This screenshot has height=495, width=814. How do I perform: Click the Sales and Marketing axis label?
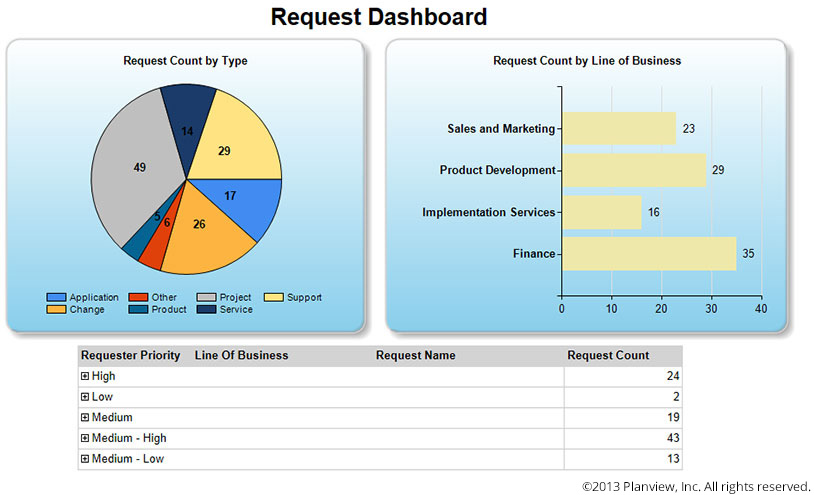pos(501,129)
